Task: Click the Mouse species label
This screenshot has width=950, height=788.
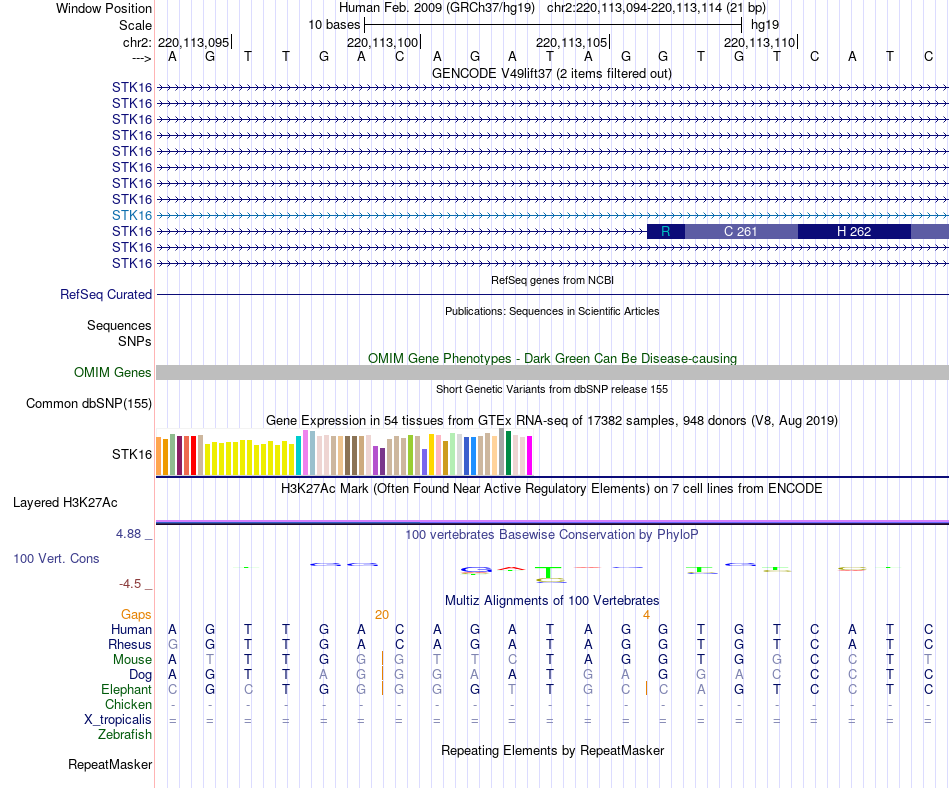Action: click(132, 660)
